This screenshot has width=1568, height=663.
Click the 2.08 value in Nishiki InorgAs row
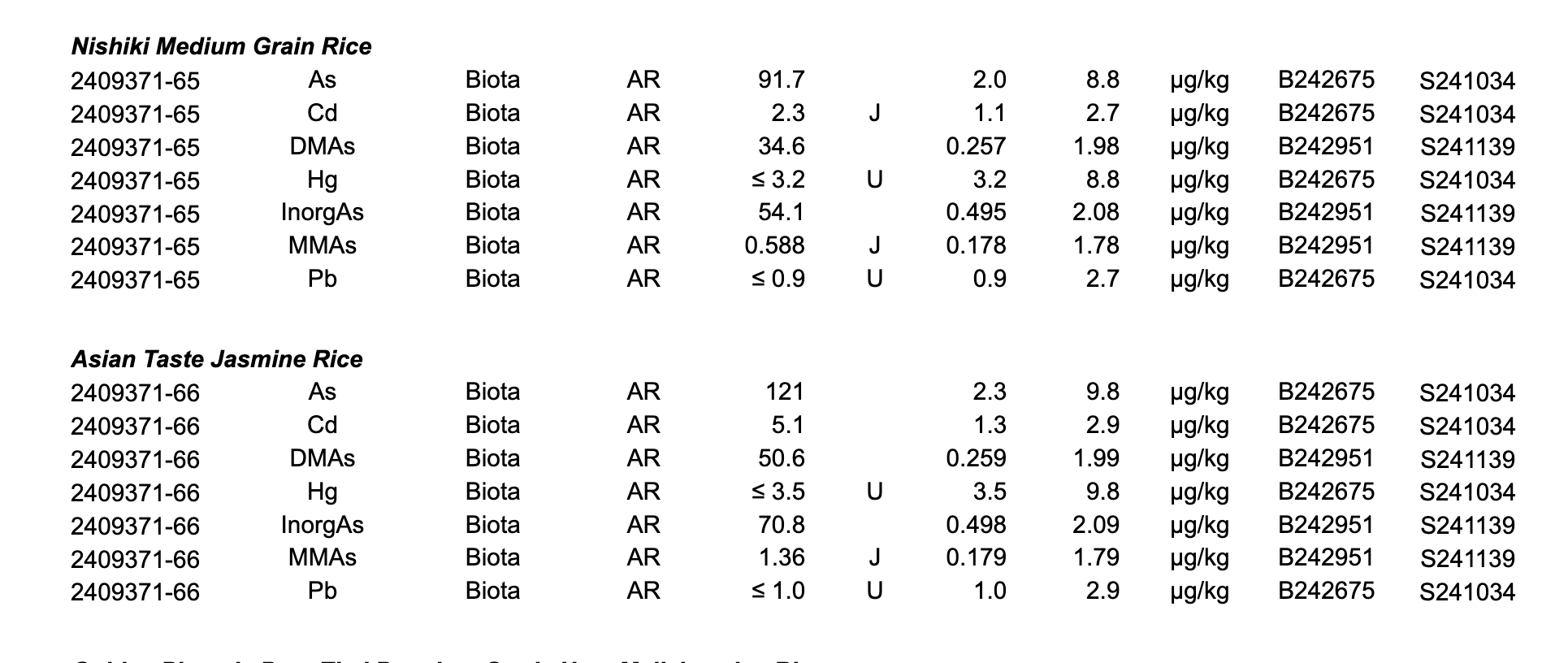coord(1095,212)
